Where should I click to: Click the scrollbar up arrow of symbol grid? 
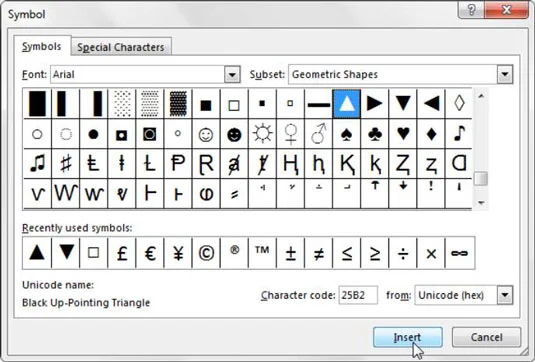pyautogui.click(x=481, y=96)
